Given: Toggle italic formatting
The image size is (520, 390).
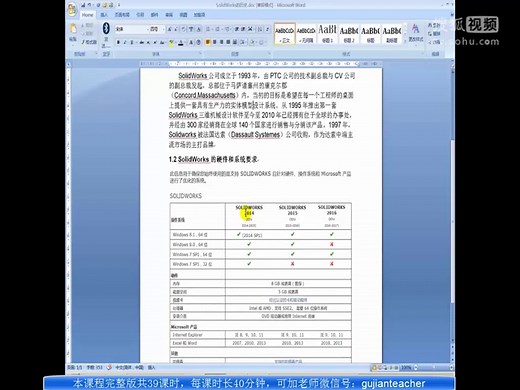Looking at the screenshot, I should pos(125,42).
